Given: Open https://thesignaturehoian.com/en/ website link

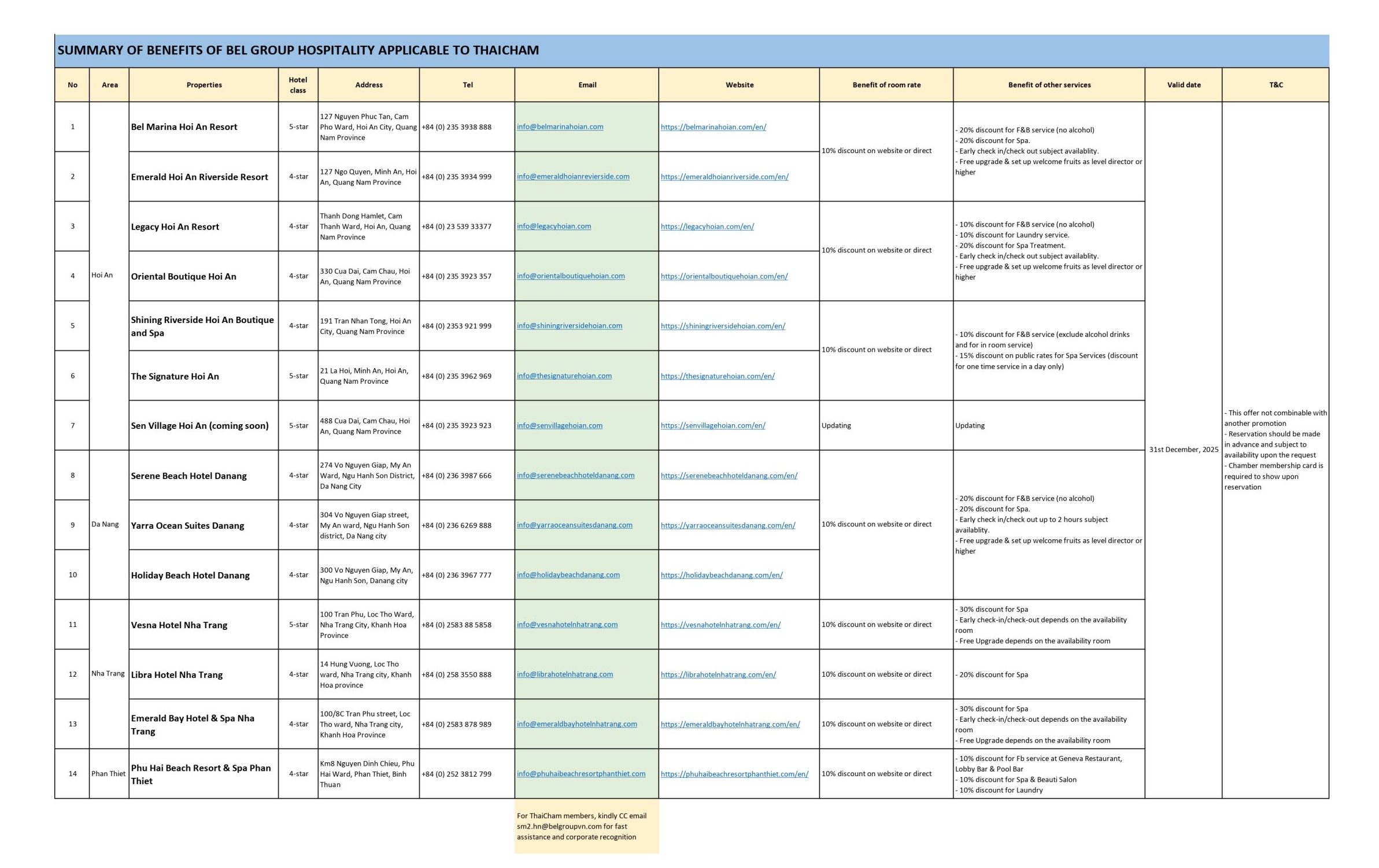Looking at the screenshot, I should click(718, 376).
